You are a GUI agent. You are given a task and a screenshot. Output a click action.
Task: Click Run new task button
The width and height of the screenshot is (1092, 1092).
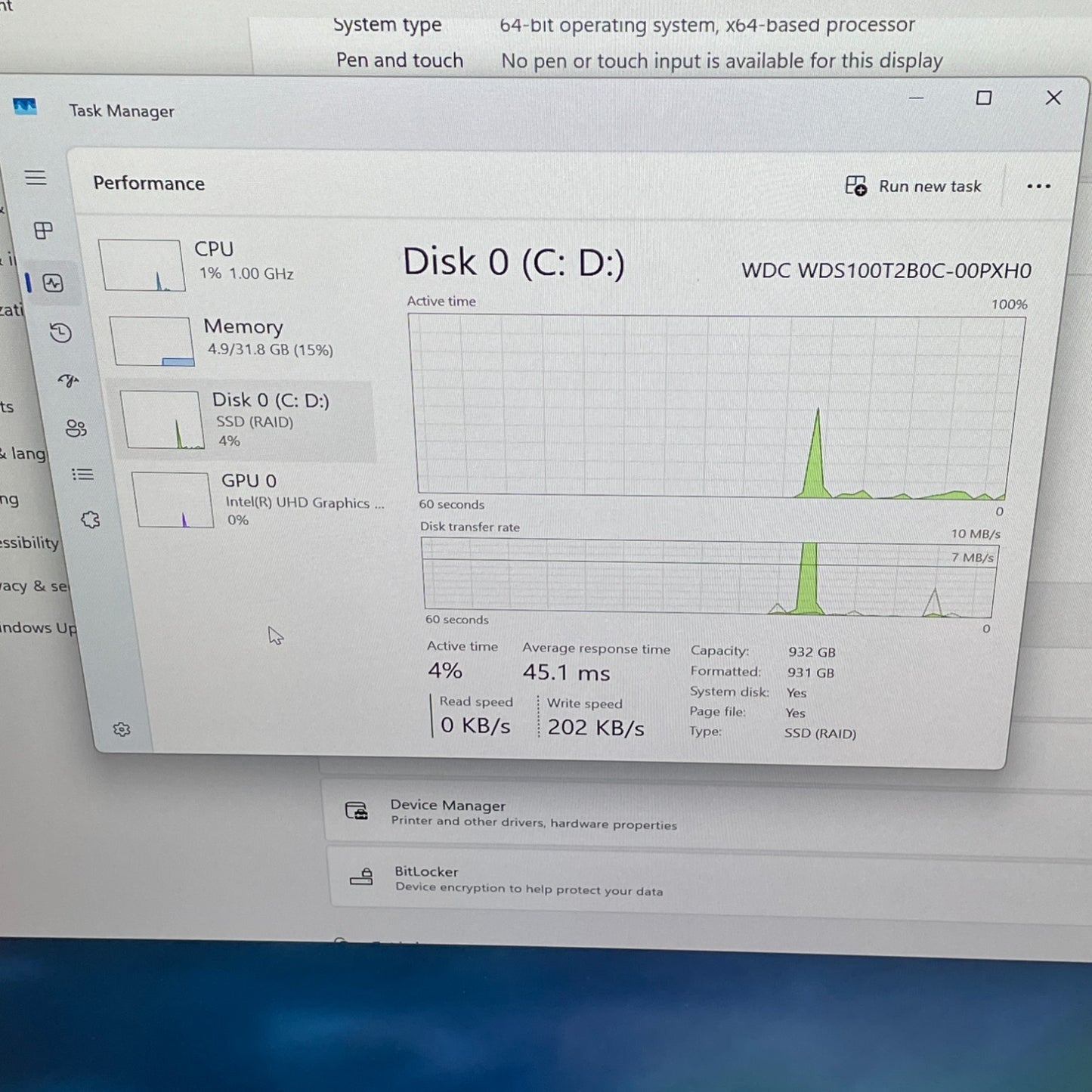pos(913,186)
